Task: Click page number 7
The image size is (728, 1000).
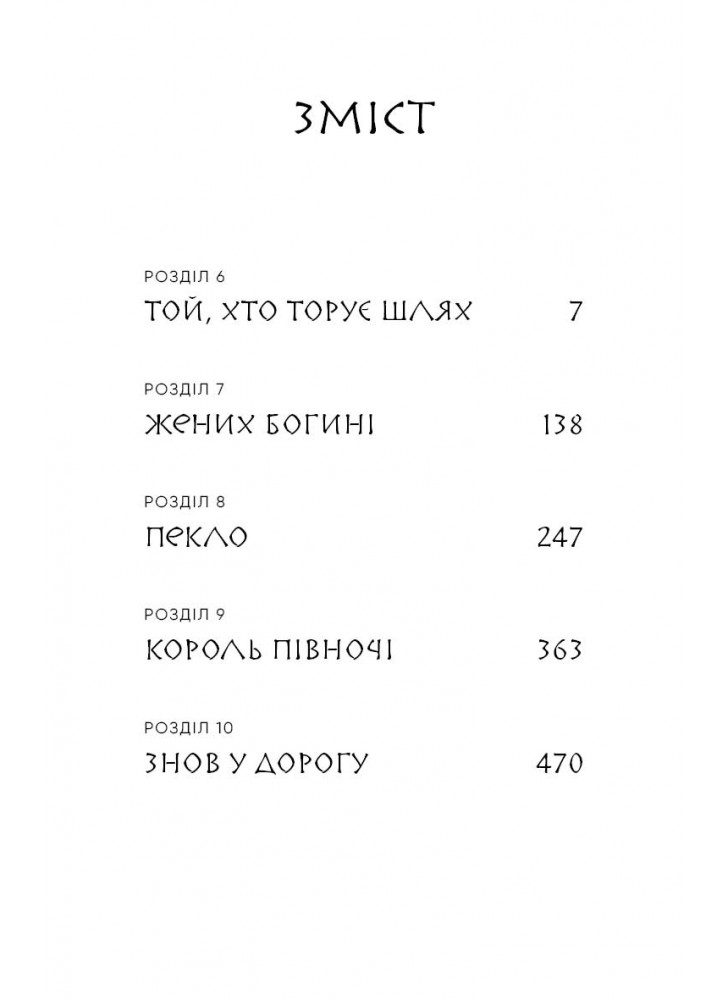Action: (x=575, y=312)
